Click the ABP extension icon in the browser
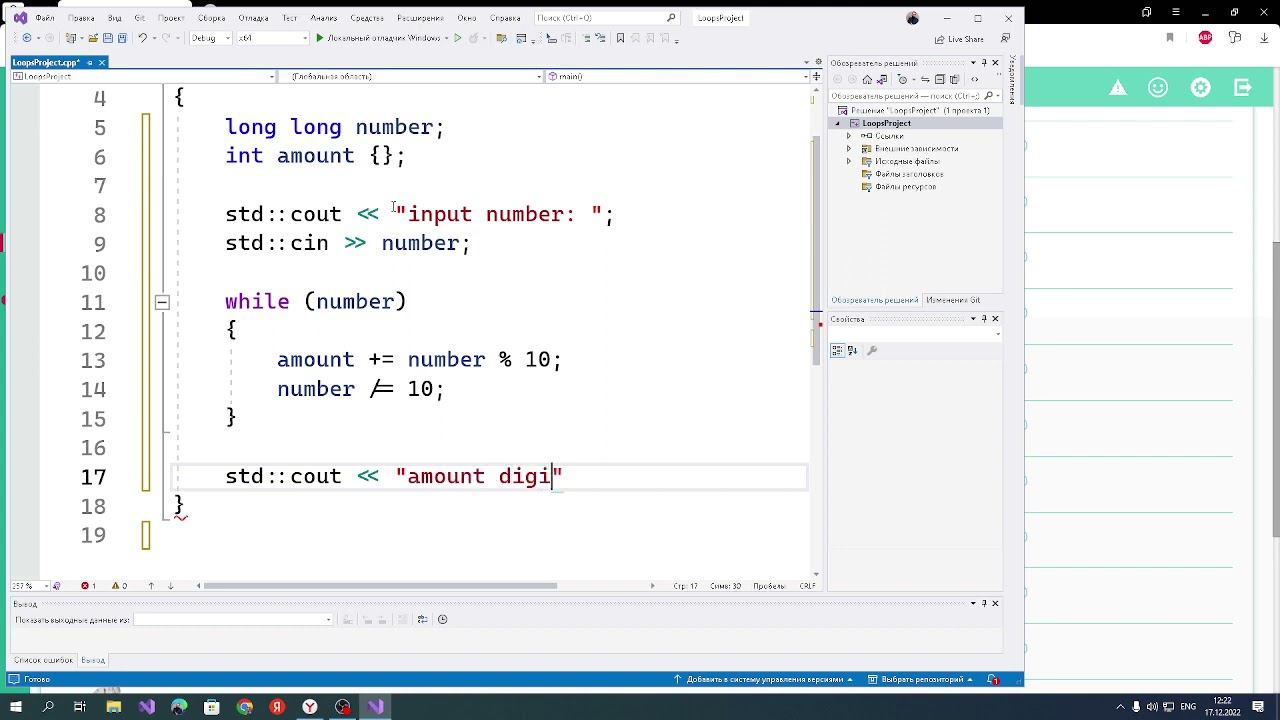 click(x=1205, y=38)
